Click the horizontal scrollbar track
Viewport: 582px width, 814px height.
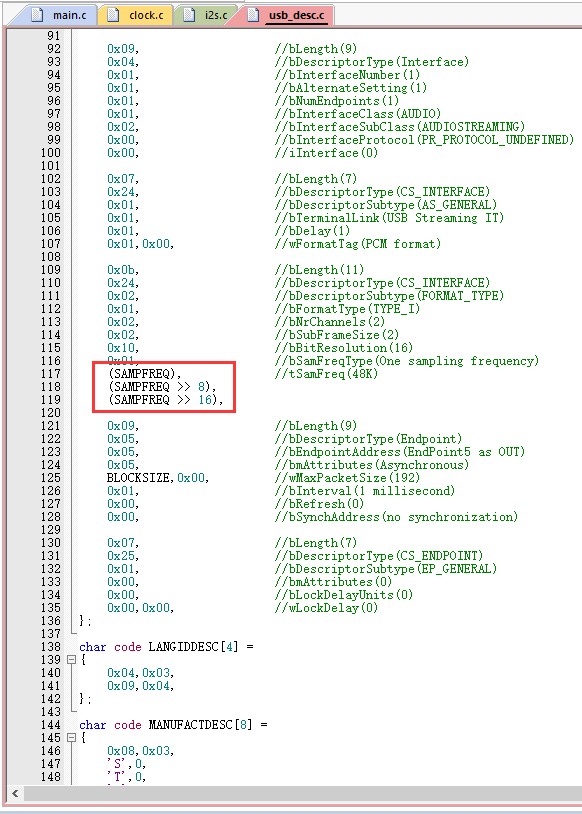(x=302, y=793)
